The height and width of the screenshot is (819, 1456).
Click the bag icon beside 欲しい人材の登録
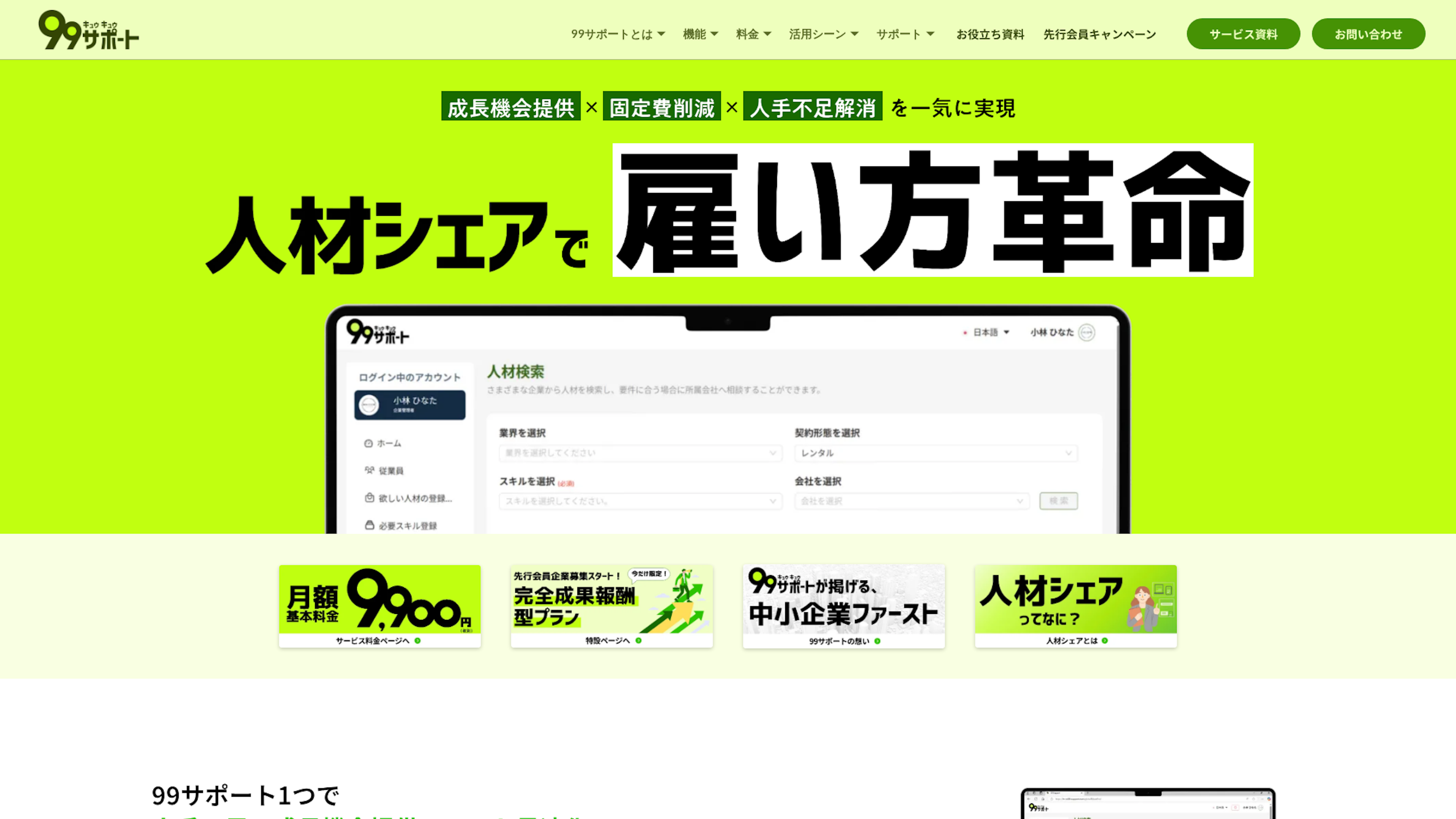[x=369, y=497]
